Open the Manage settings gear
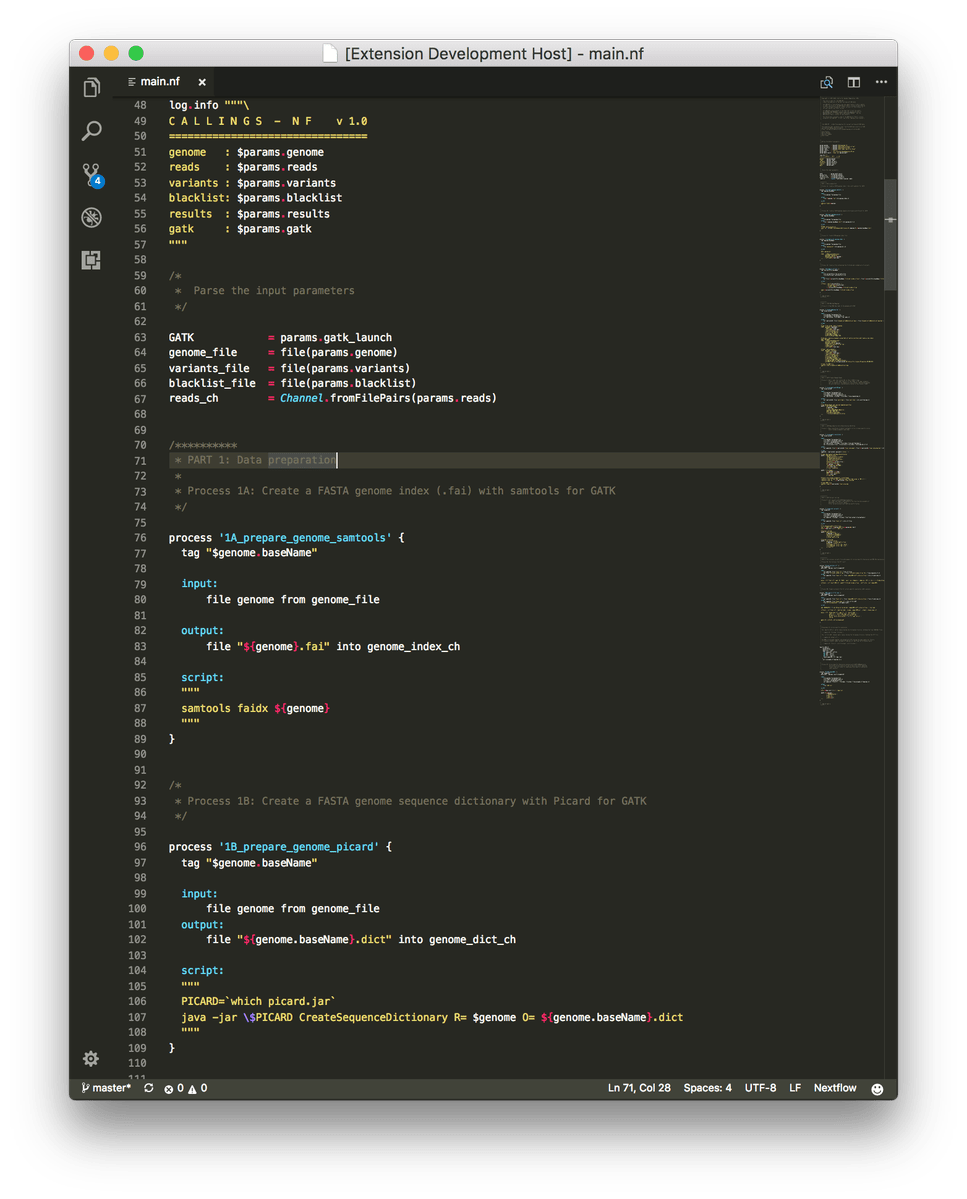The width and height of the screenshot is (967, 1199). (x=91, y=1058)
